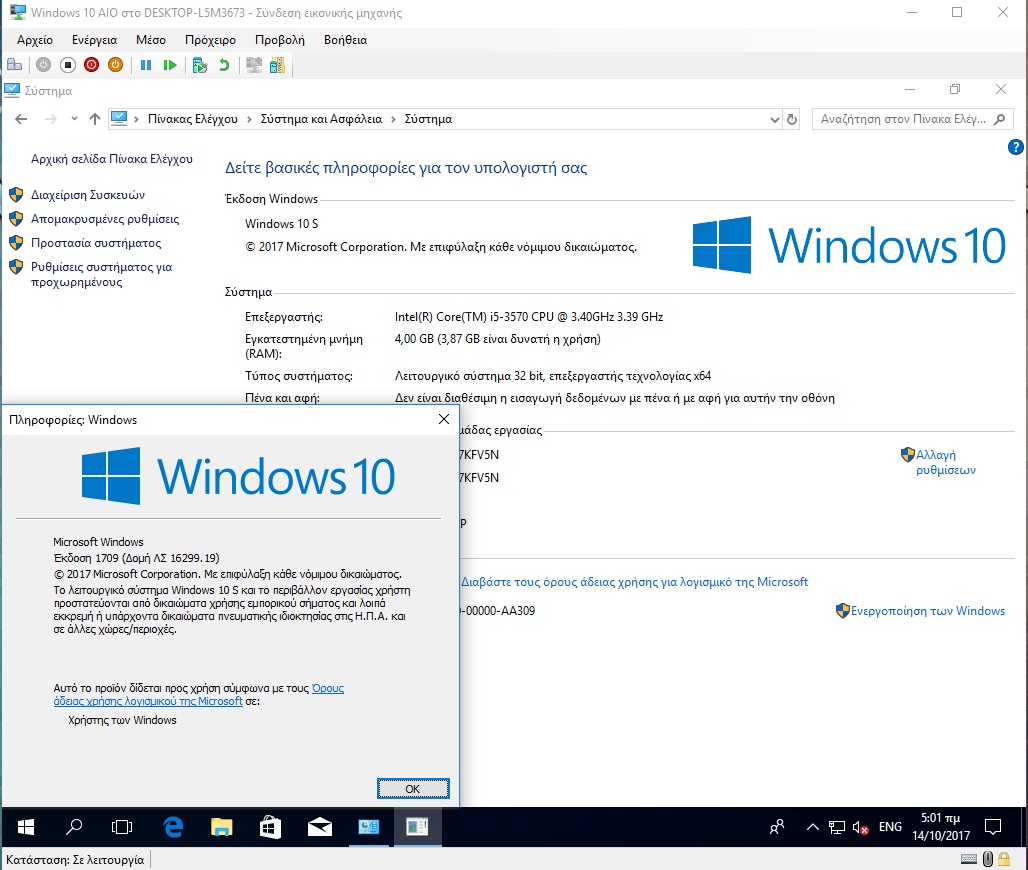Click the Enhanced Session monitors icon

254,65
